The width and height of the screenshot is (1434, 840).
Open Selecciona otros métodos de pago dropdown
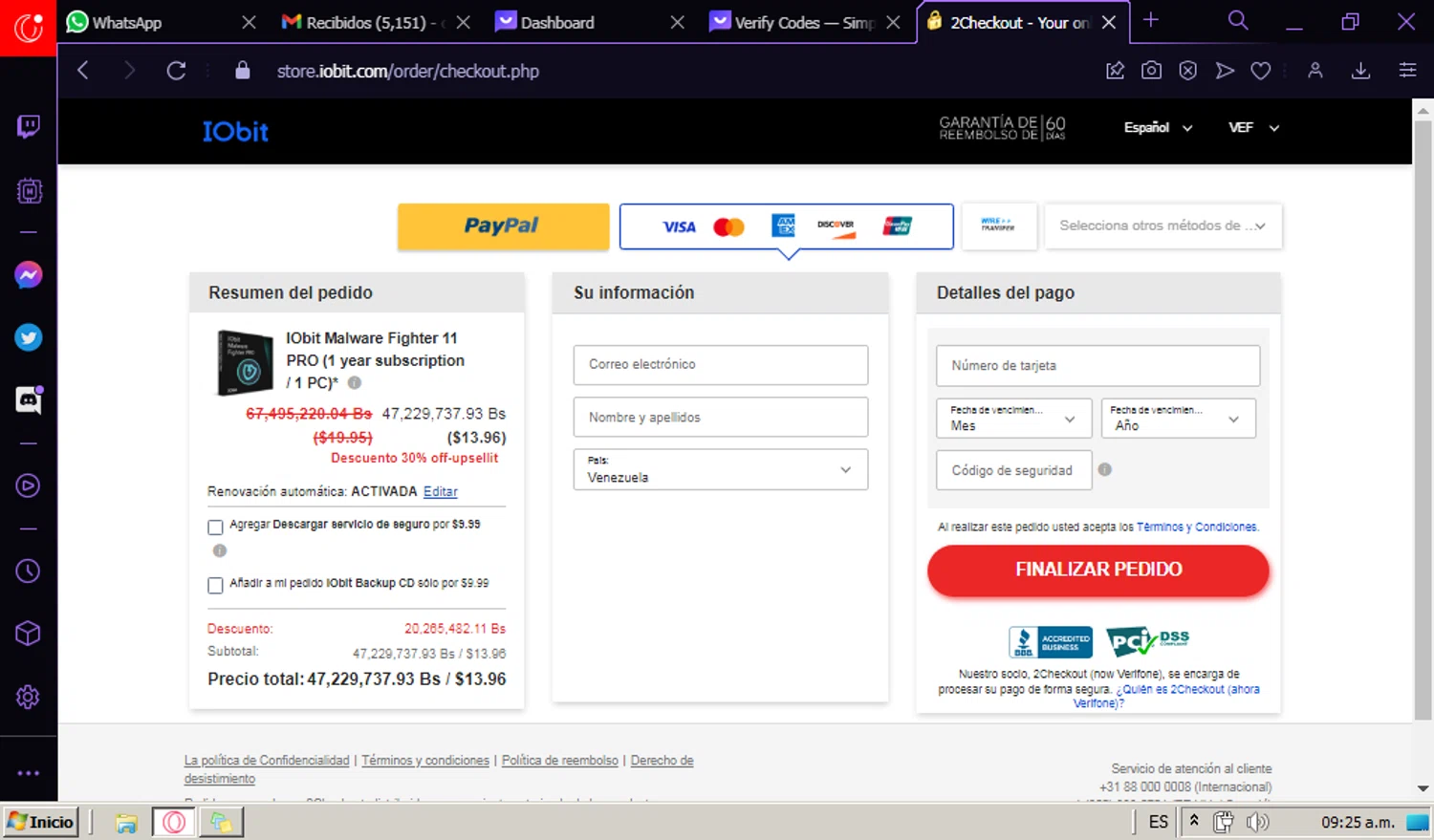1162,226
